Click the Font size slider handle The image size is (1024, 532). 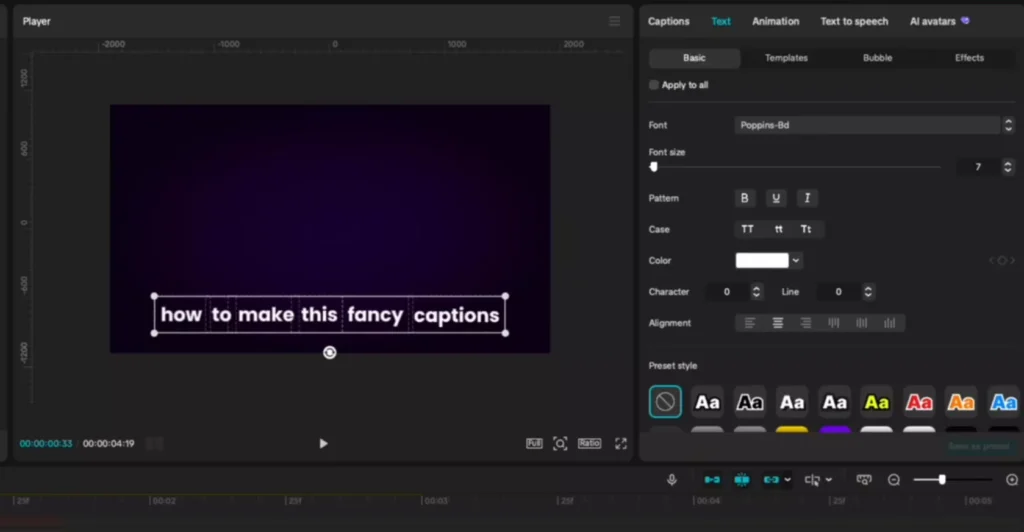pyautogui.click(x=654, y=167)
